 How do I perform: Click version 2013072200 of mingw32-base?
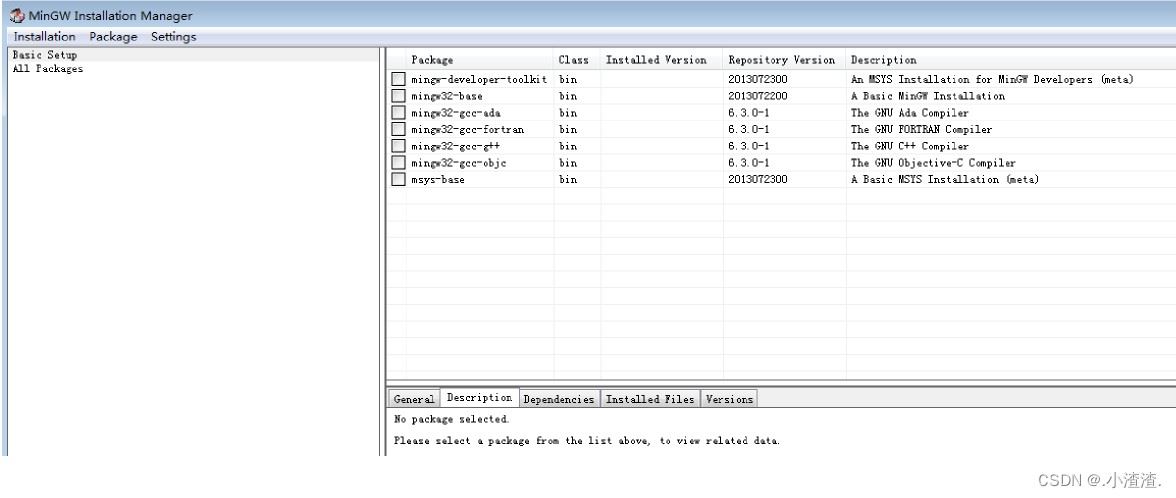pos(758,96)
